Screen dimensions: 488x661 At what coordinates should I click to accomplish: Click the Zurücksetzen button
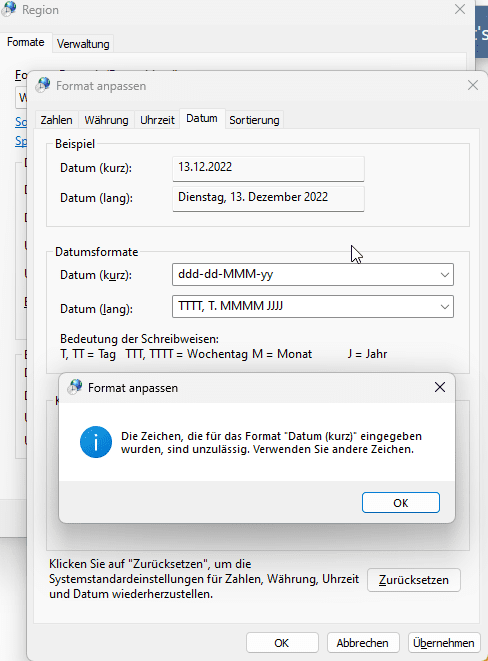click(x=414, y=580)
